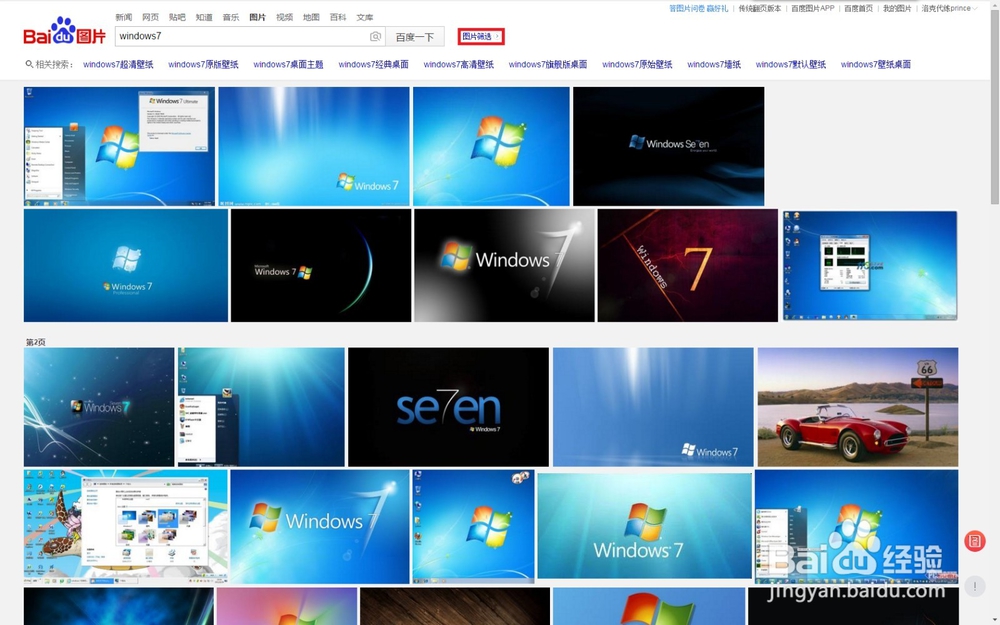Open camera image-search icon in search box

click(376, 37)
